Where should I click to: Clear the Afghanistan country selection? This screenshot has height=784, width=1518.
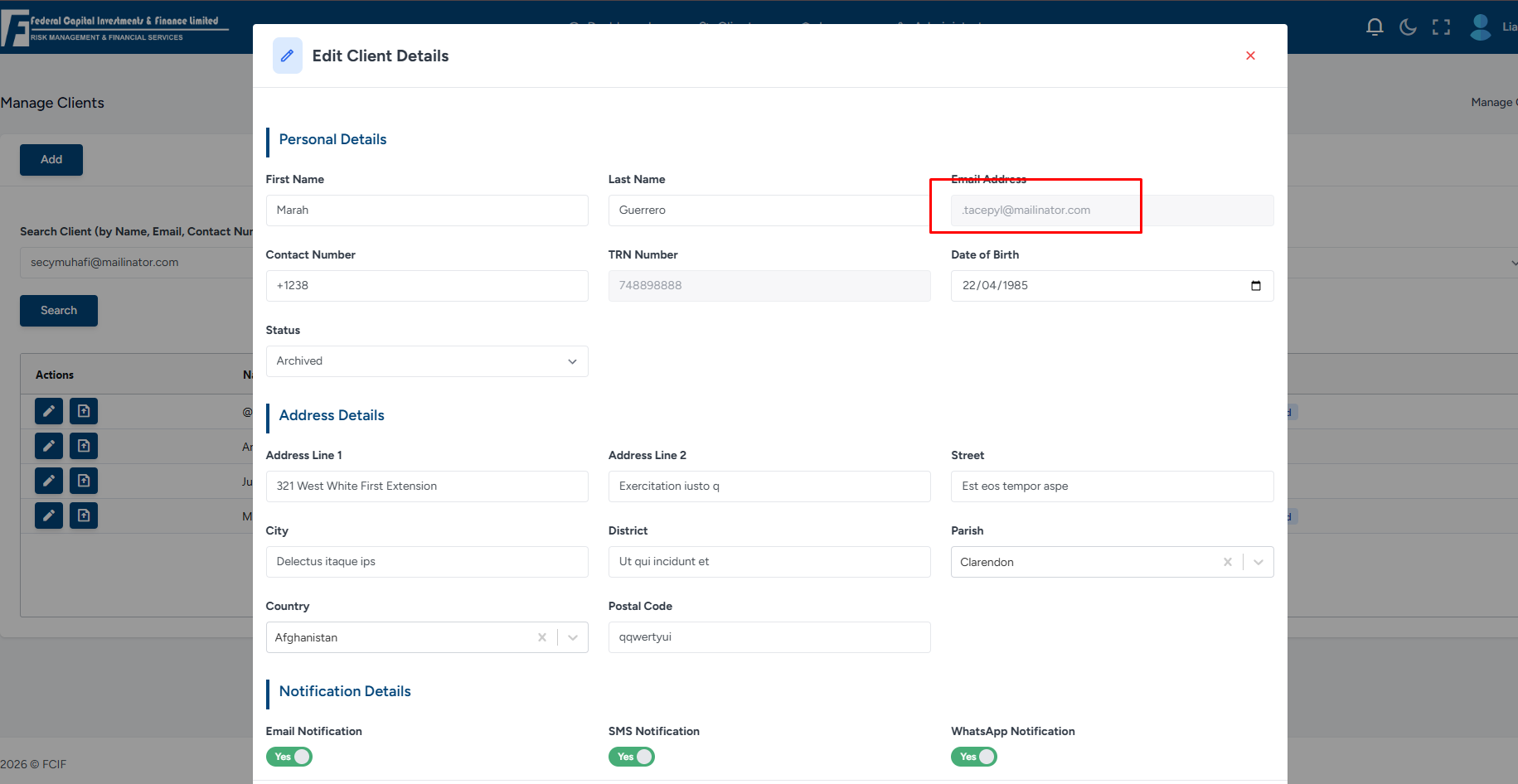coord(541,637)
